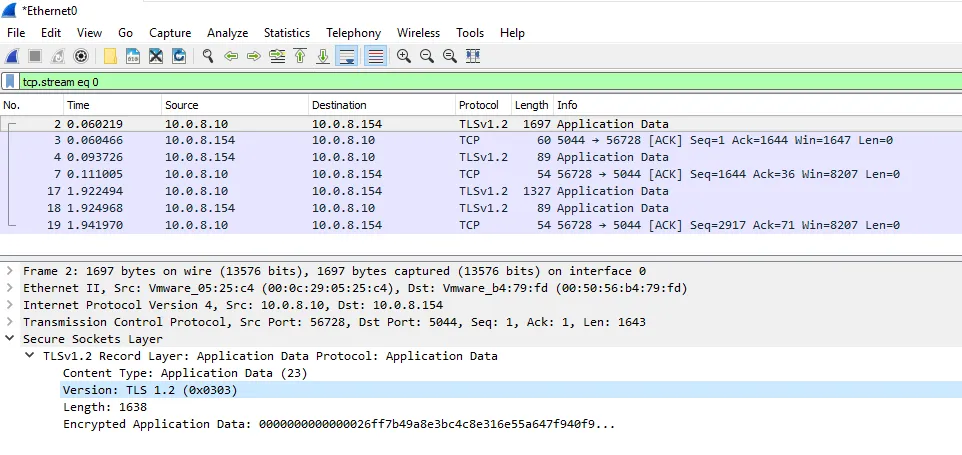Image resolution: width=962 pixels, height=455 pixels.
Task: Expand the Ethernet II details row
Action: coord(9,288)
